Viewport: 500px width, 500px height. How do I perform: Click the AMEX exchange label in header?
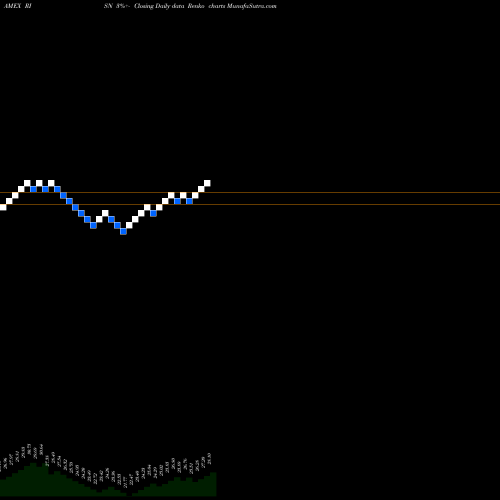coord(13,6)
